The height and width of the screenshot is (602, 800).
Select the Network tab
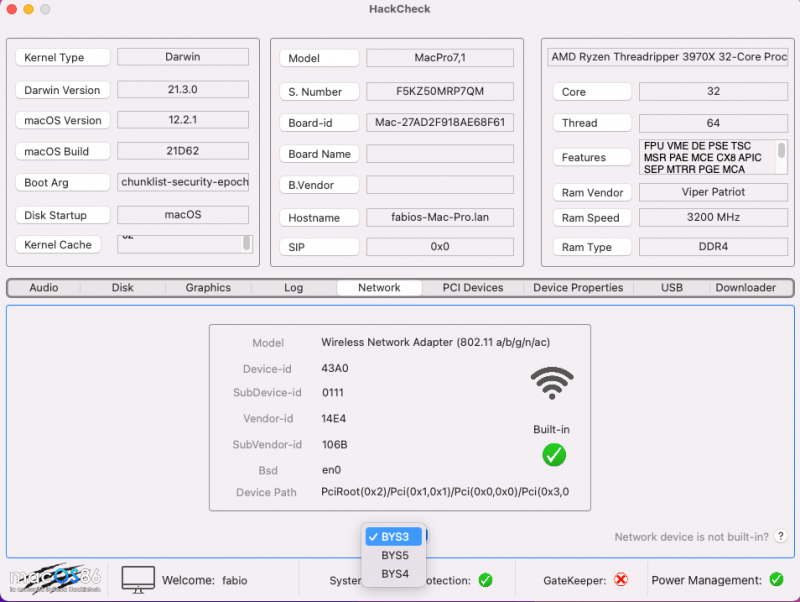(379, 288)
